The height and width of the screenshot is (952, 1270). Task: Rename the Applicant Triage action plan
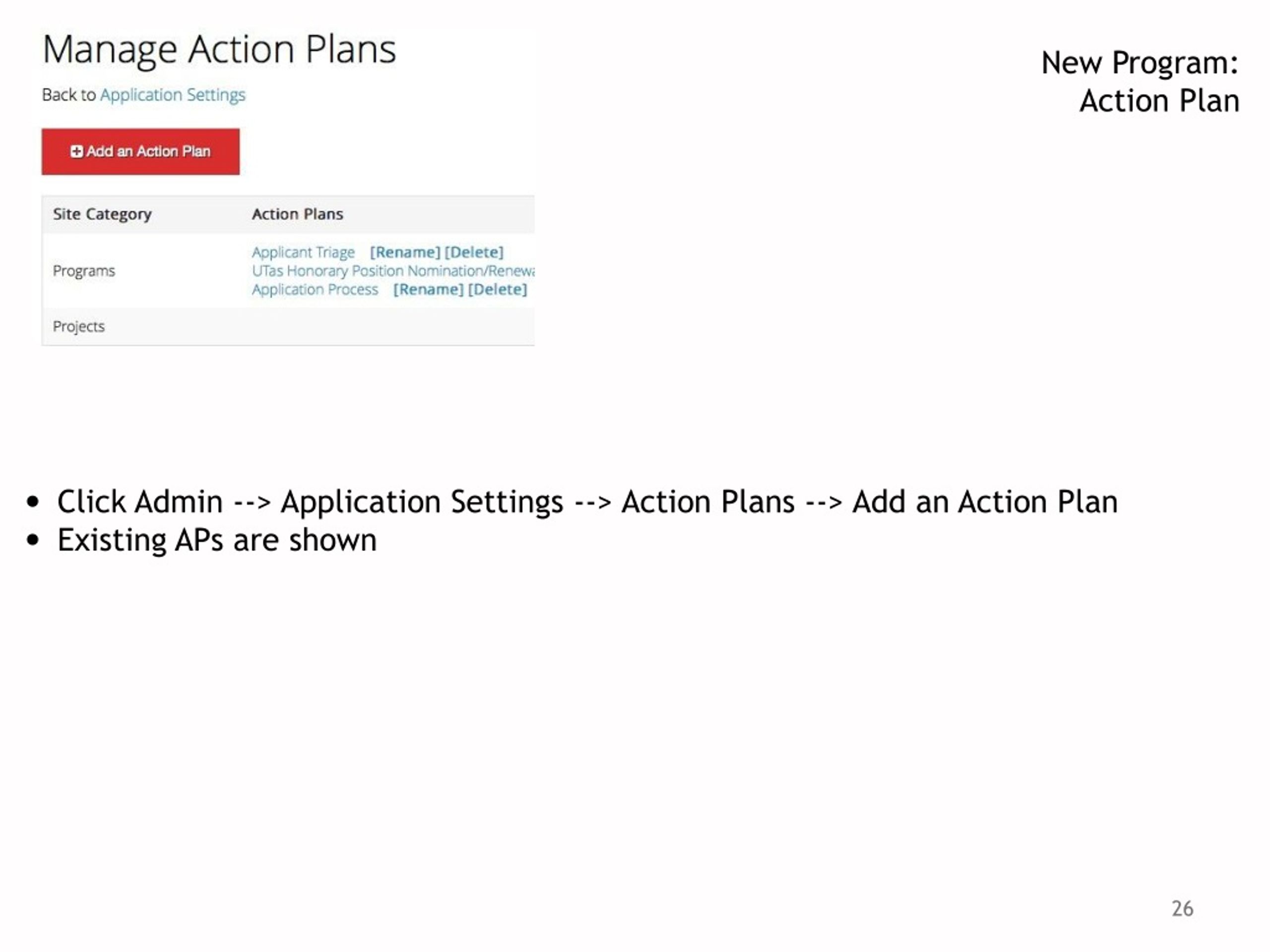coord(405,252)
